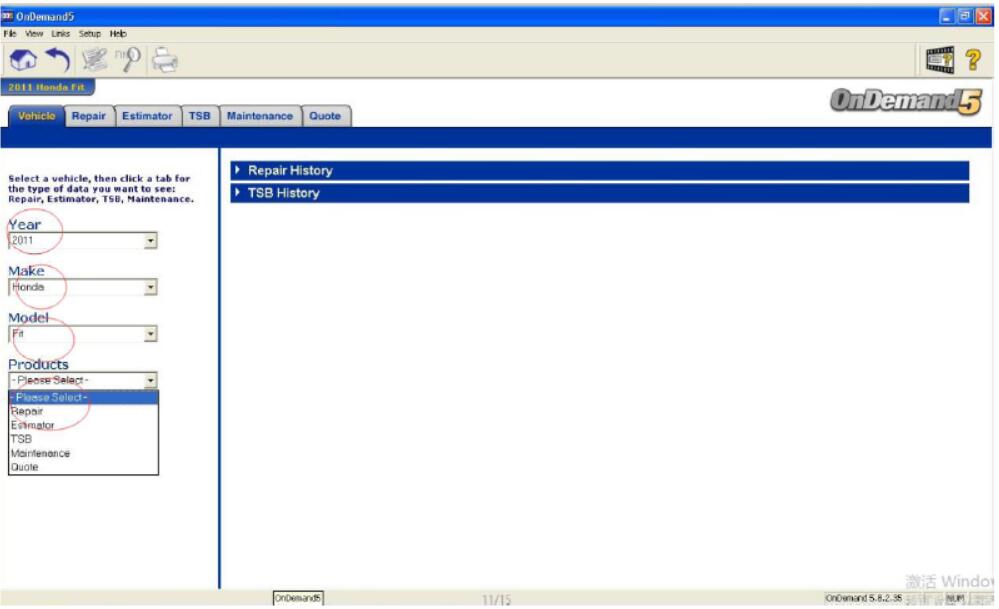Click the video tutorial film icon

[940, 62]
